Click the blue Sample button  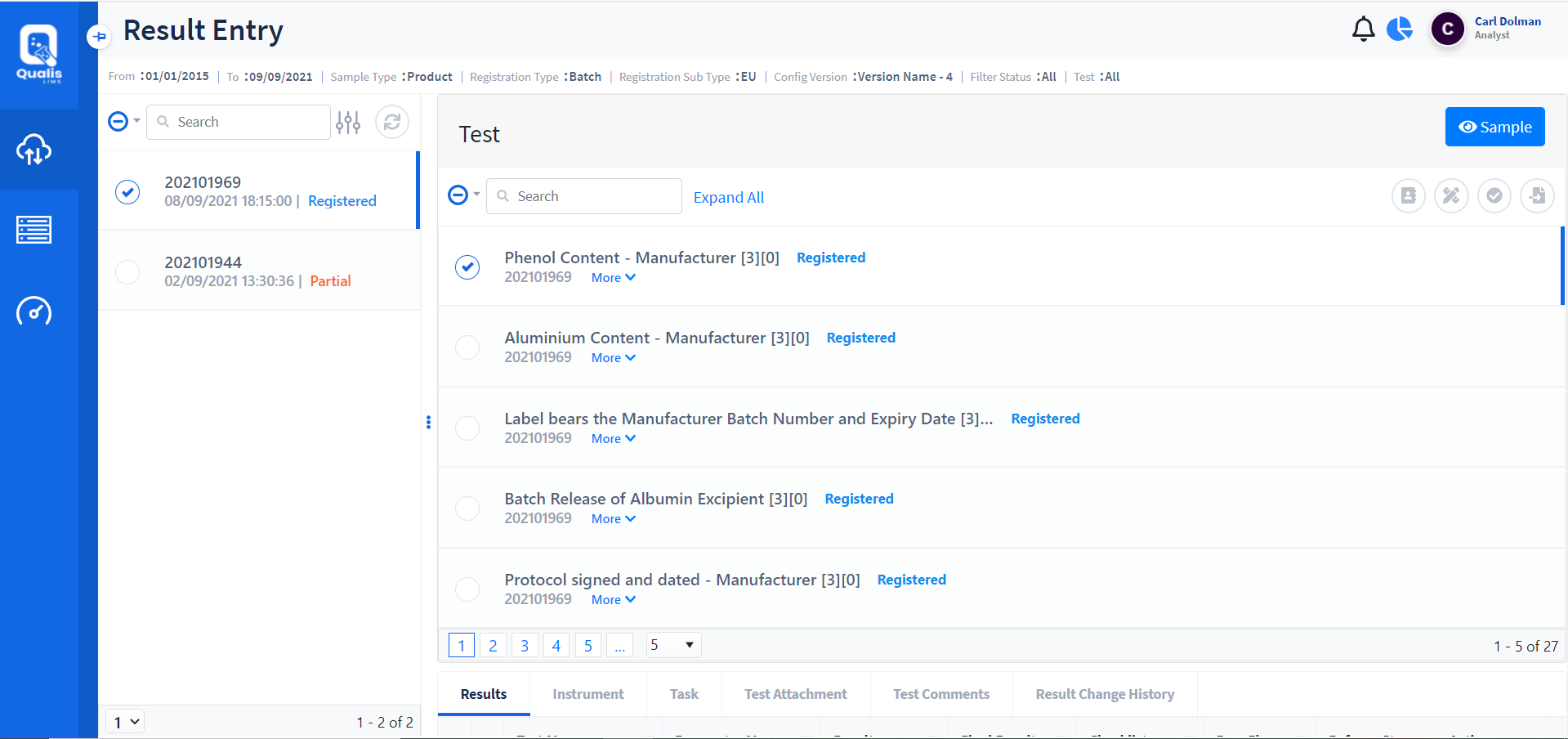point(1494,127)
